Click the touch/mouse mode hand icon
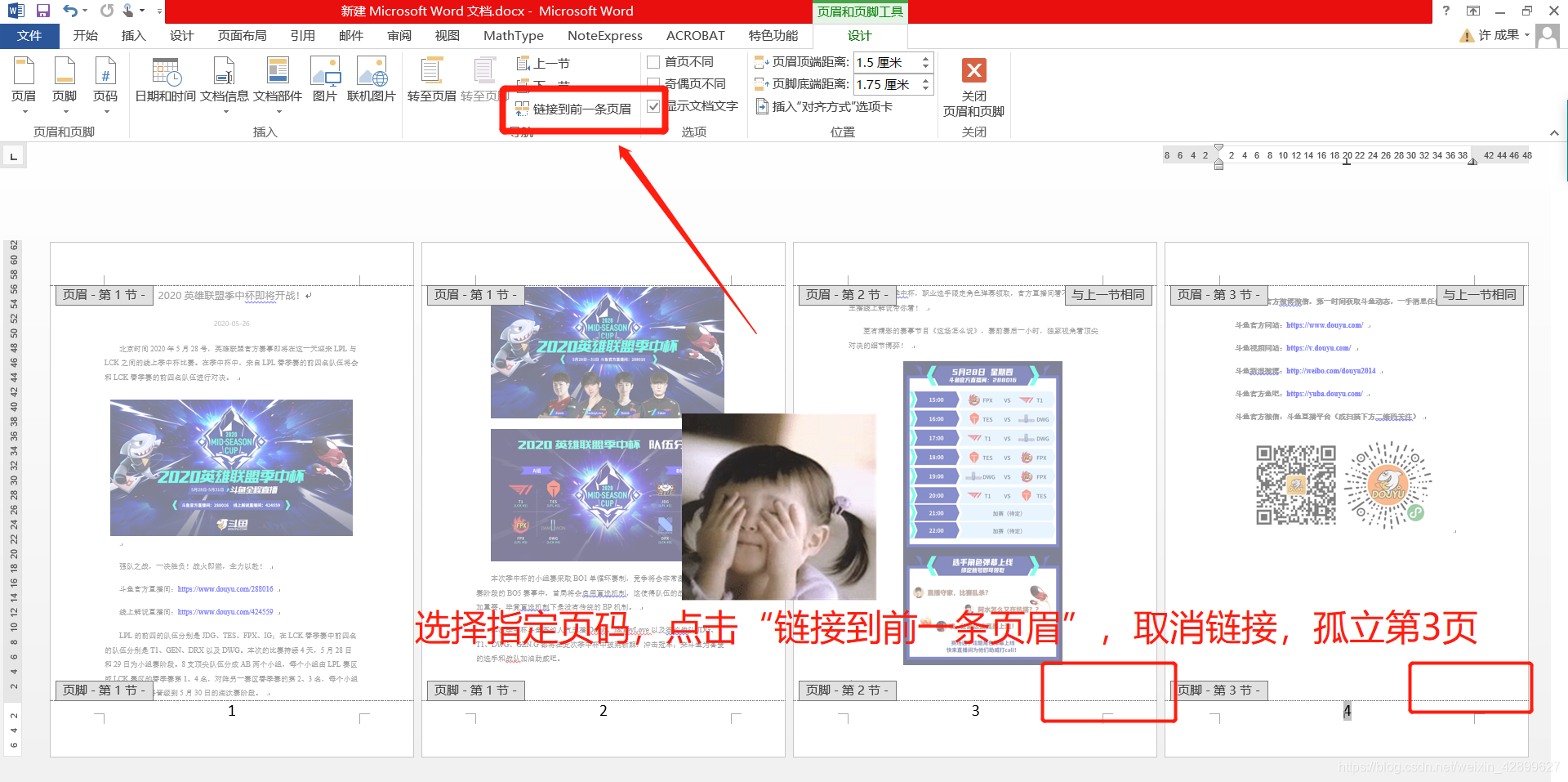This screenshot has height=782, width=1568. click(128, 11)
